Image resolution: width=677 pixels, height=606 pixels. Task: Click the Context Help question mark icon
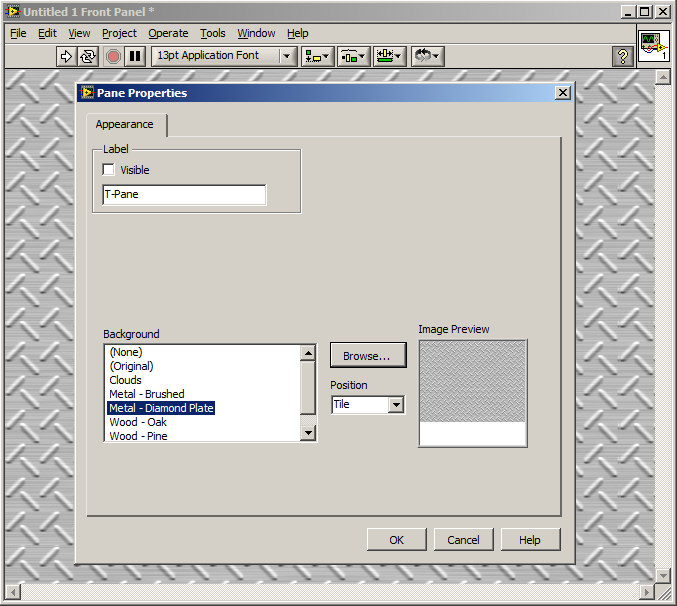coord(623,57)
